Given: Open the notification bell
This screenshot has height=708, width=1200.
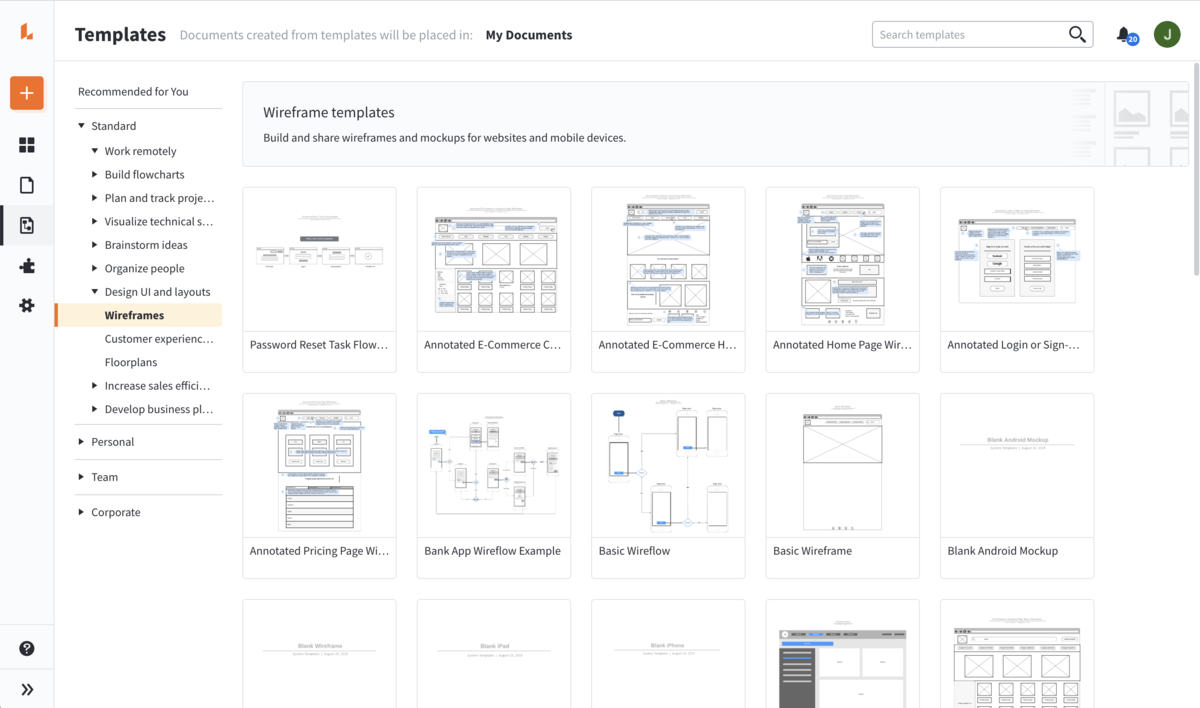Looking at the screenshot, I should click(x=1122, y=33).
